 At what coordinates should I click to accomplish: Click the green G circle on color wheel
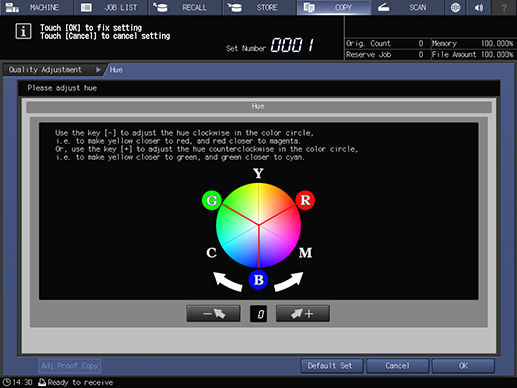pyautogui.click(x=212, y=200)
